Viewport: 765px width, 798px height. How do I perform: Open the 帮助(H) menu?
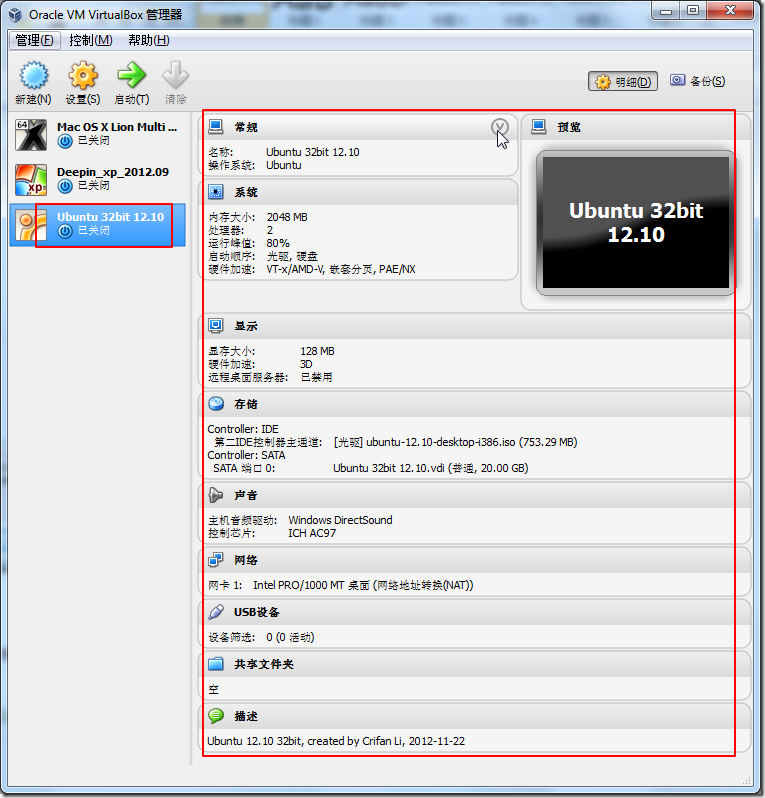click(149, 40)
